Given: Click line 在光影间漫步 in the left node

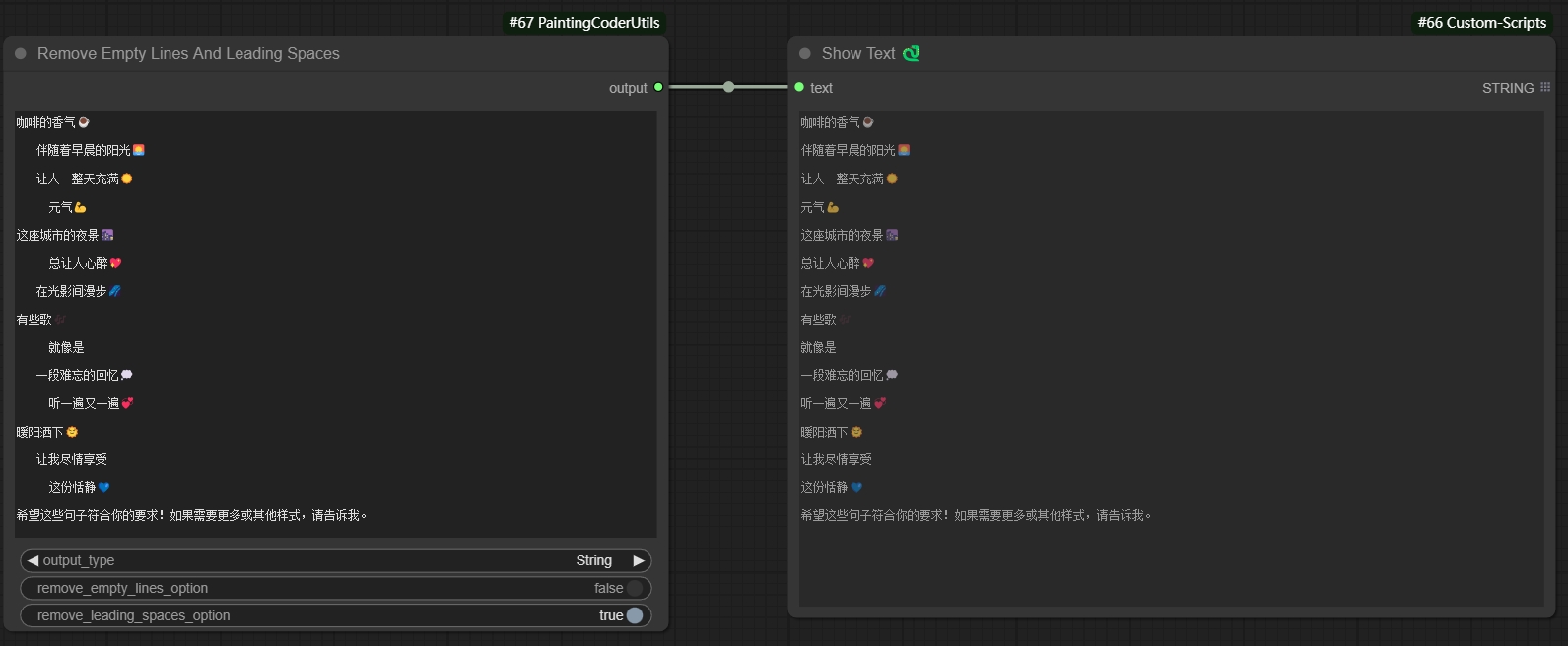Looking at the screenshot, I should pyautogui.click(x=79, y=292).
